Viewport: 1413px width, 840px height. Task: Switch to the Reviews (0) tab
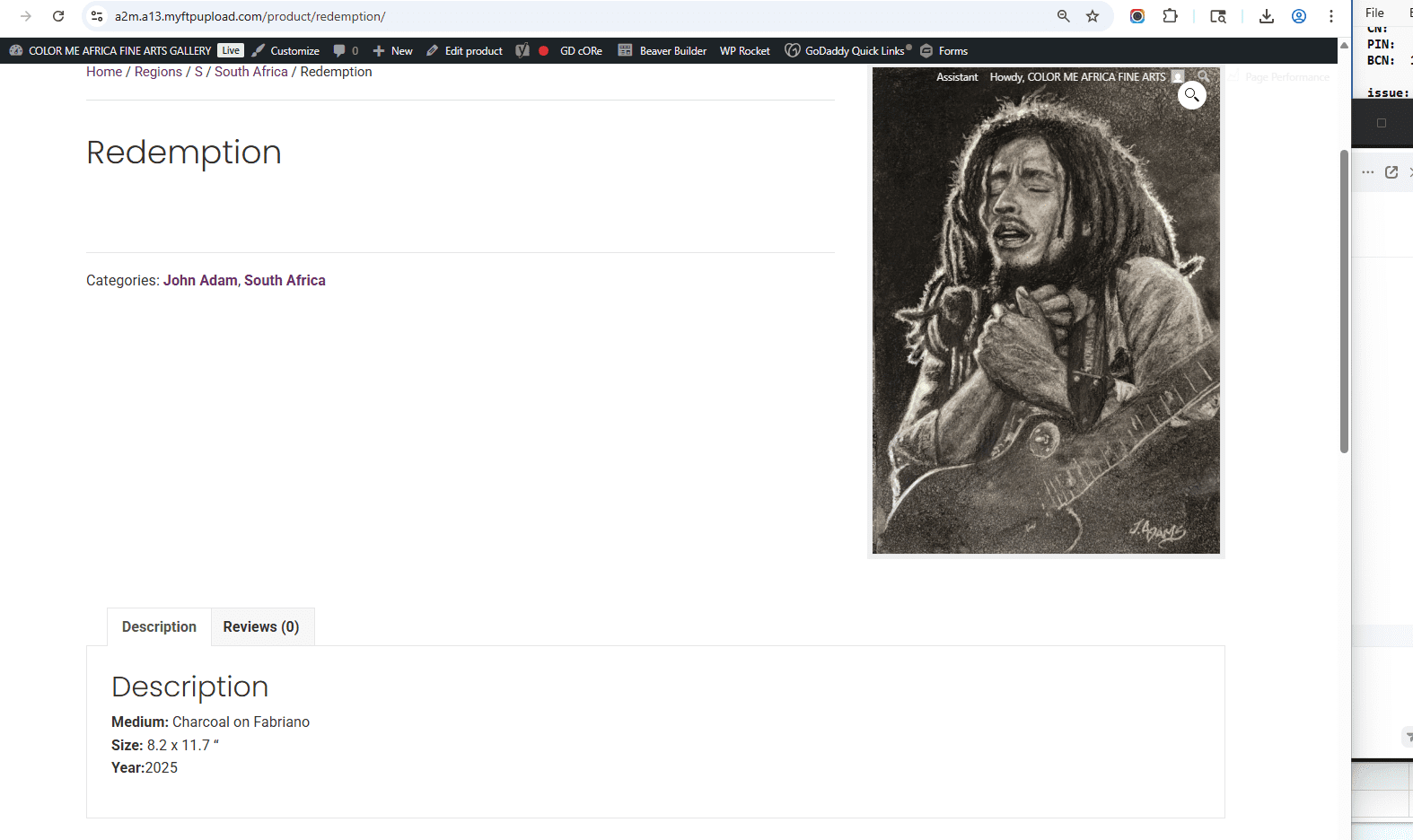tap(261, 626)
